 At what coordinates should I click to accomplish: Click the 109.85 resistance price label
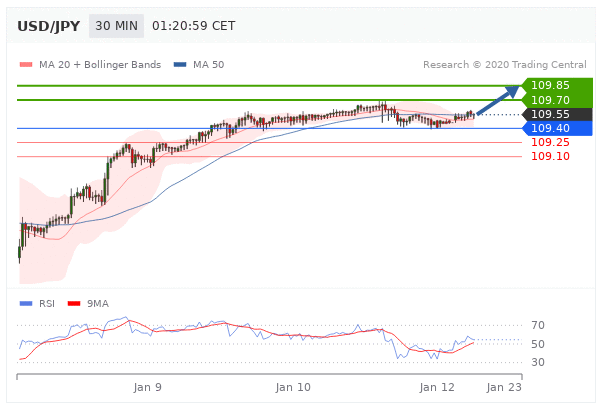coord(550,85)
